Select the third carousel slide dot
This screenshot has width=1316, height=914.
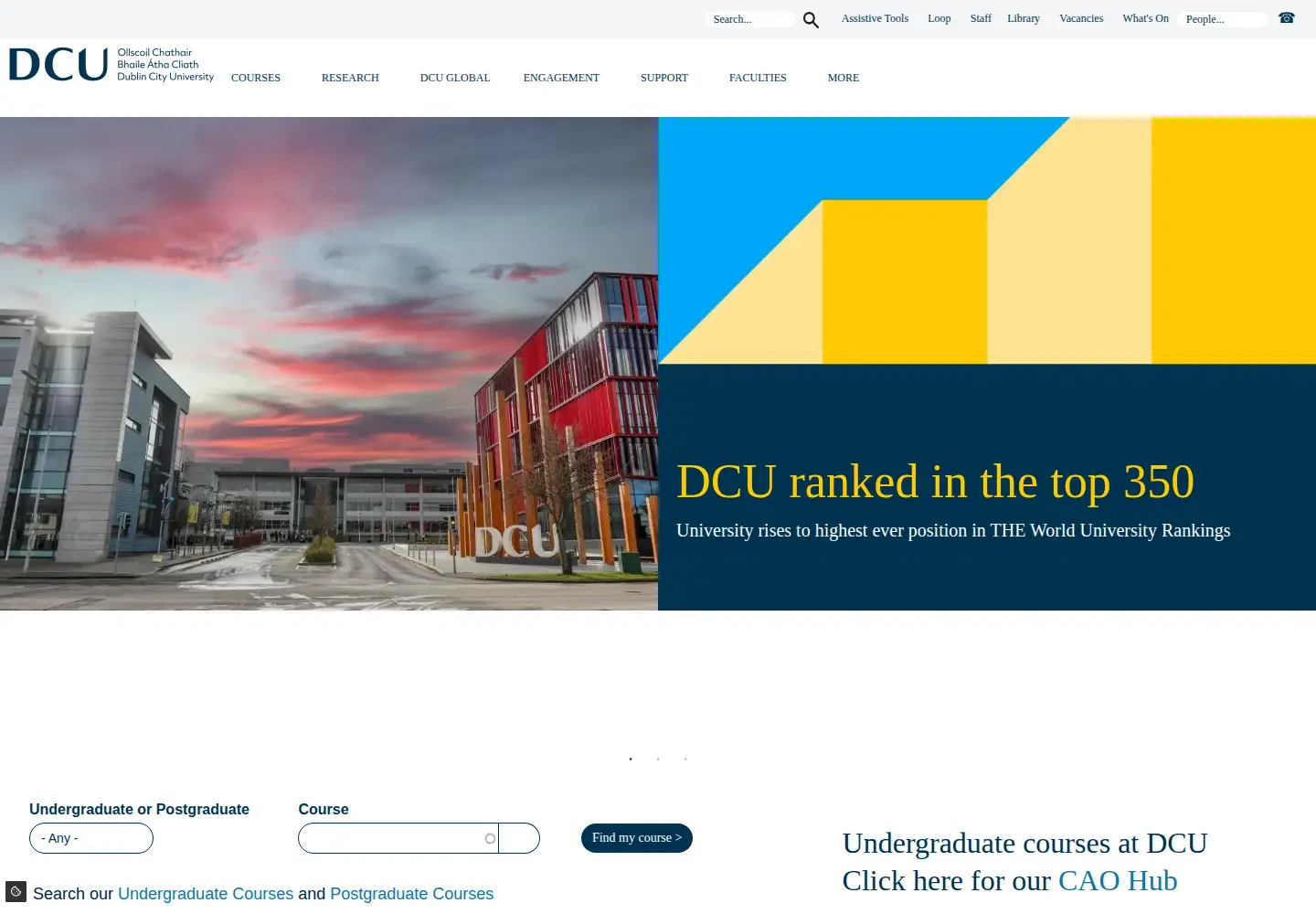(x=685, y=759)
